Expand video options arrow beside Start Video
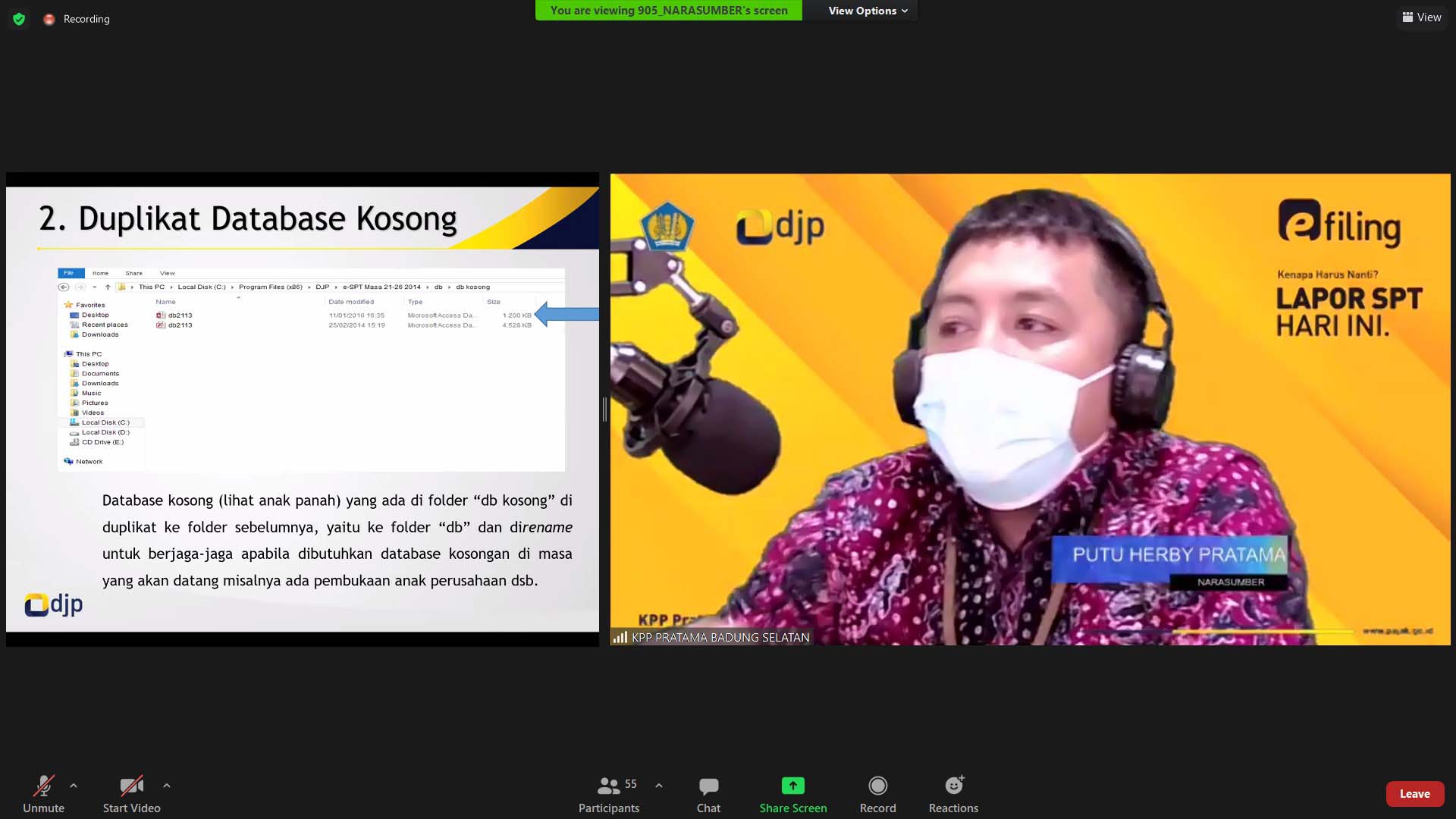The image size is (1456, 819). (x=167, y=786)
